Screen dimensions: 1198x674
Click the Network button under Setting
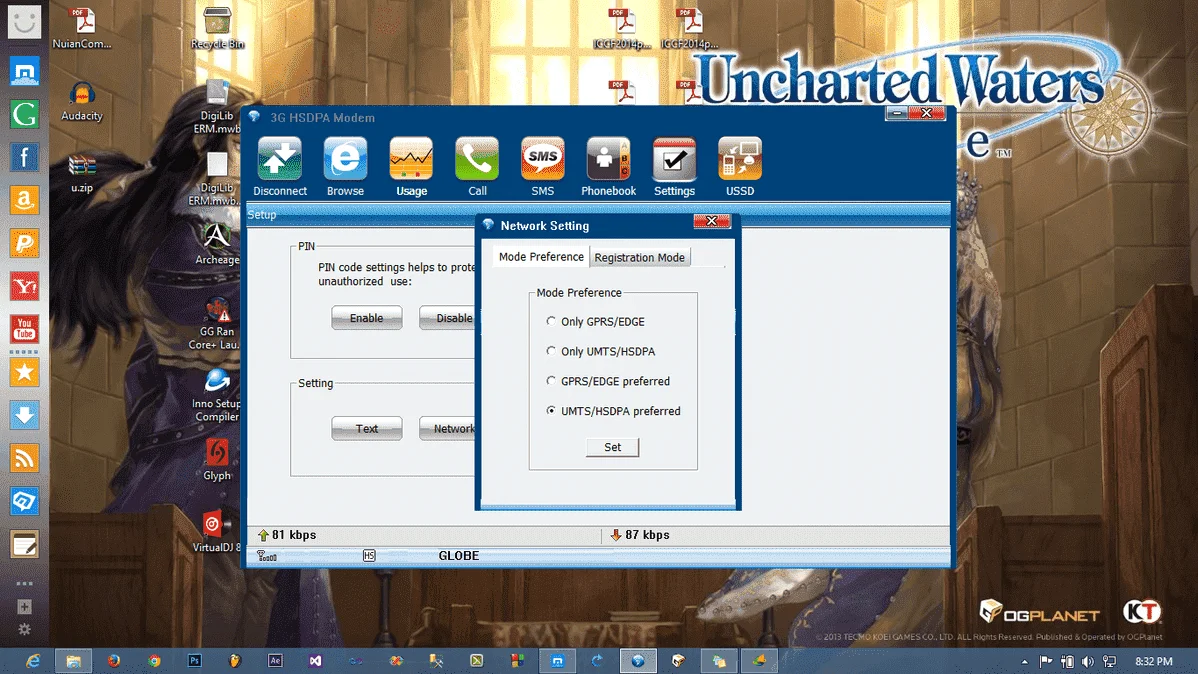[448, 429]
